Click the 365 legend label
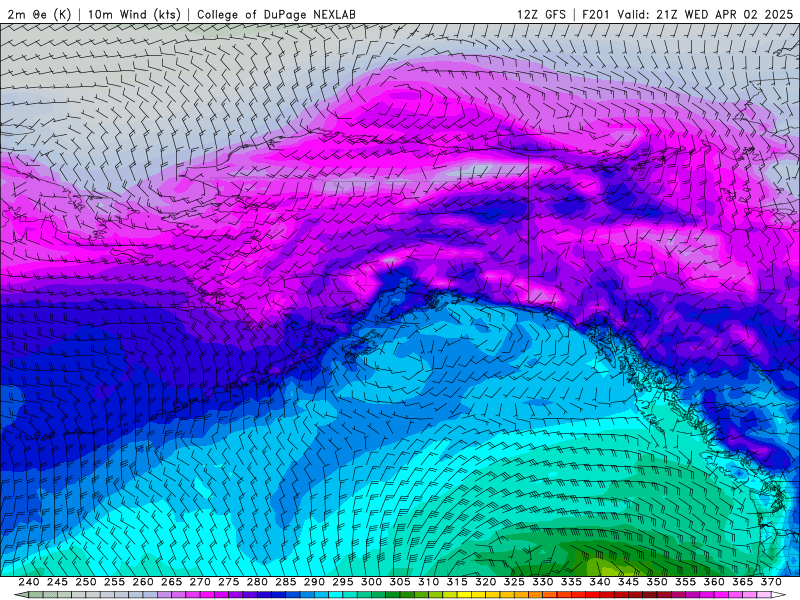800x600 pixels. 743,582
